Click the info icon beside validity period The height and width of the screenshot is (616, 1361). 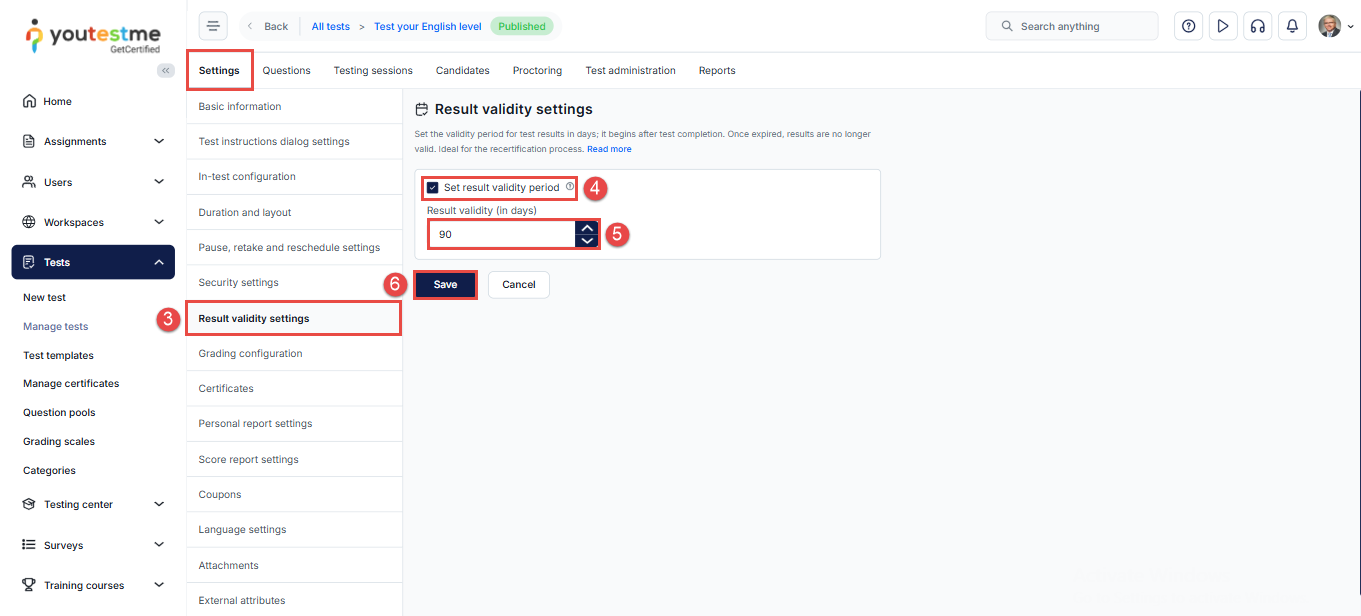[x=570, y=186]
